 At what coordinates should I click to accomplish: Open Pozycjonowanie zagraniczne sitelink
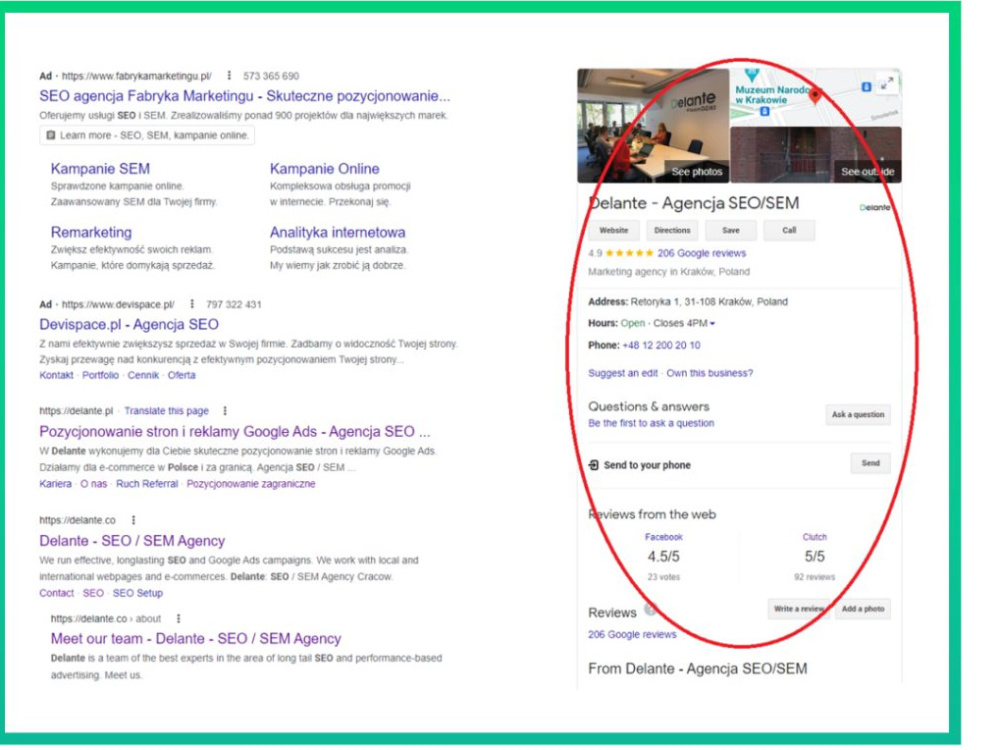[x=251, y=484]
